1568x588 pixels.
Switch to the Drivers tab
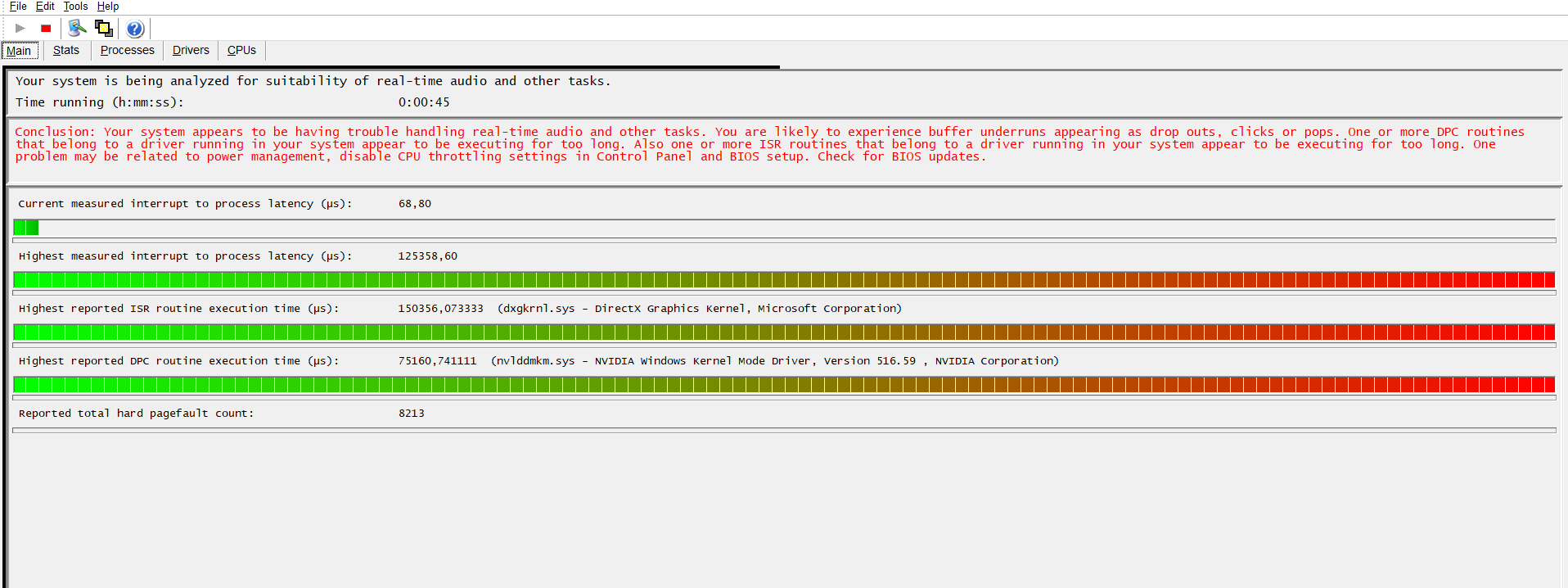coord(191,50)
